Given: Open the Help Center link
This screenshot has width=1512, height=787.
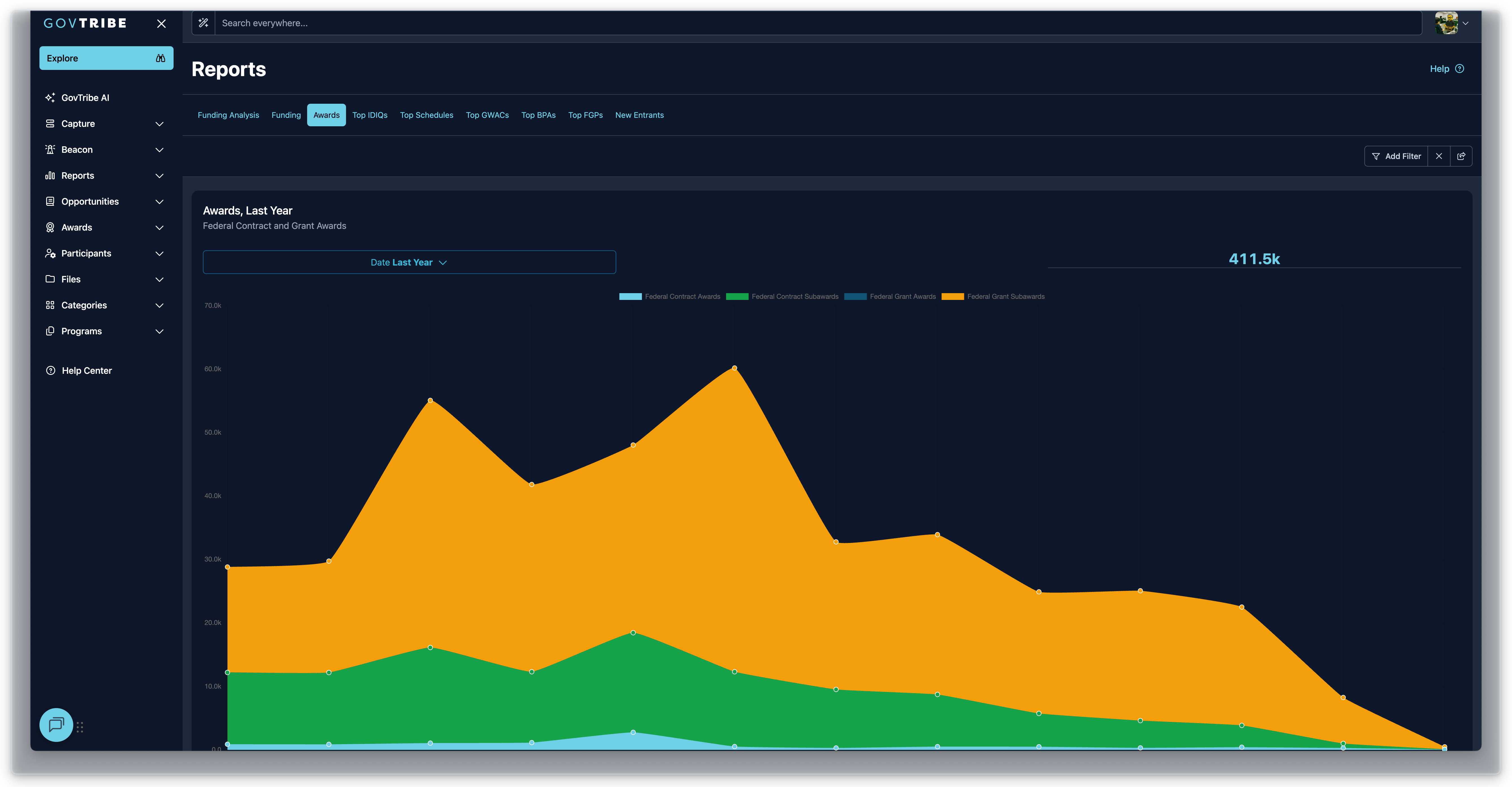Looking at the screenshot, I should [x=86, y=371].
